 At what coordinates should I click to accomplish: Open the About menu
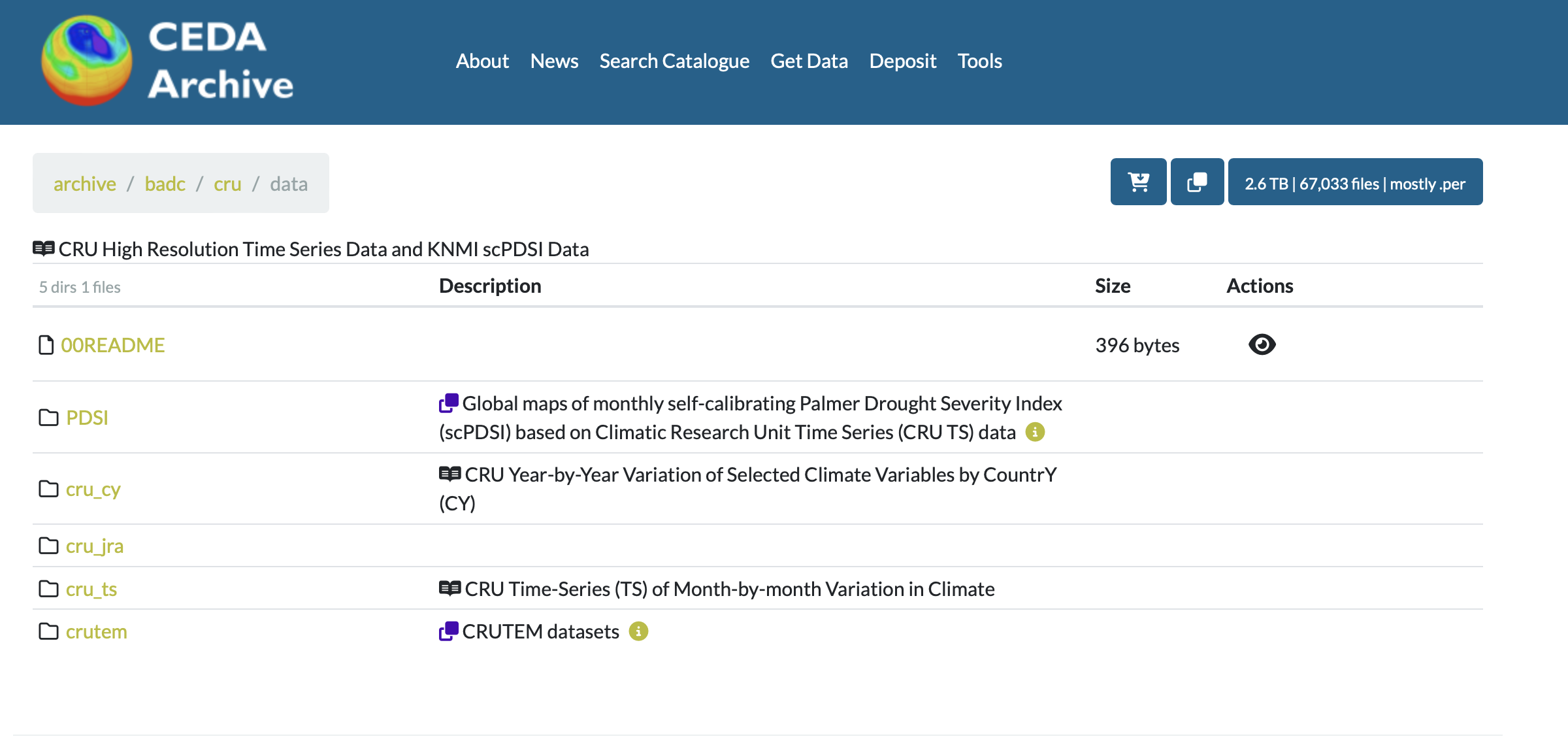click(x=482, y=61)
